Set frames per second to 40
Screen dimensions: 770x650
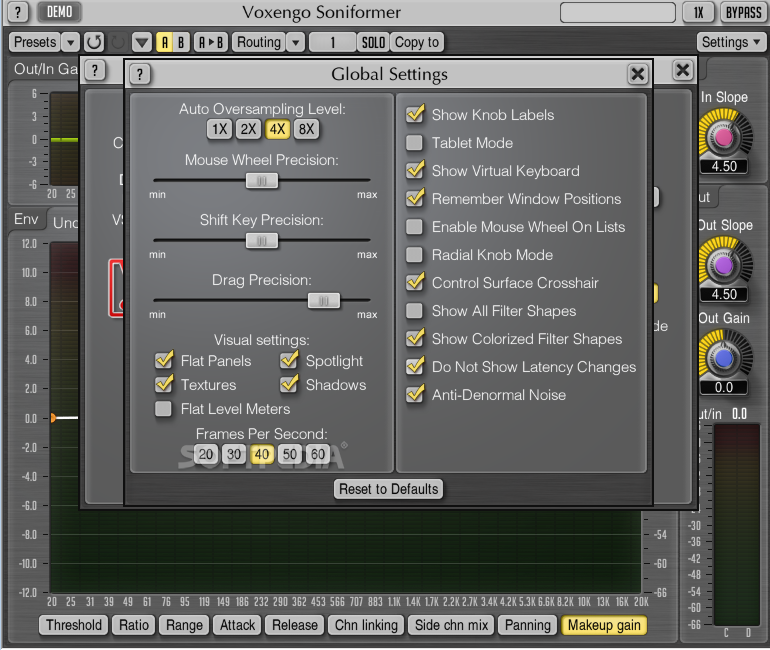(x=262, y=454)
